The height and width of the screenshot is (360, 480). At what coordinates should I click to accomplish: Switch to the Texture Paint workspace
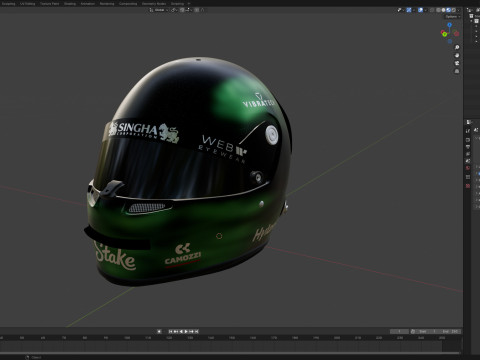tap(49, 4)
